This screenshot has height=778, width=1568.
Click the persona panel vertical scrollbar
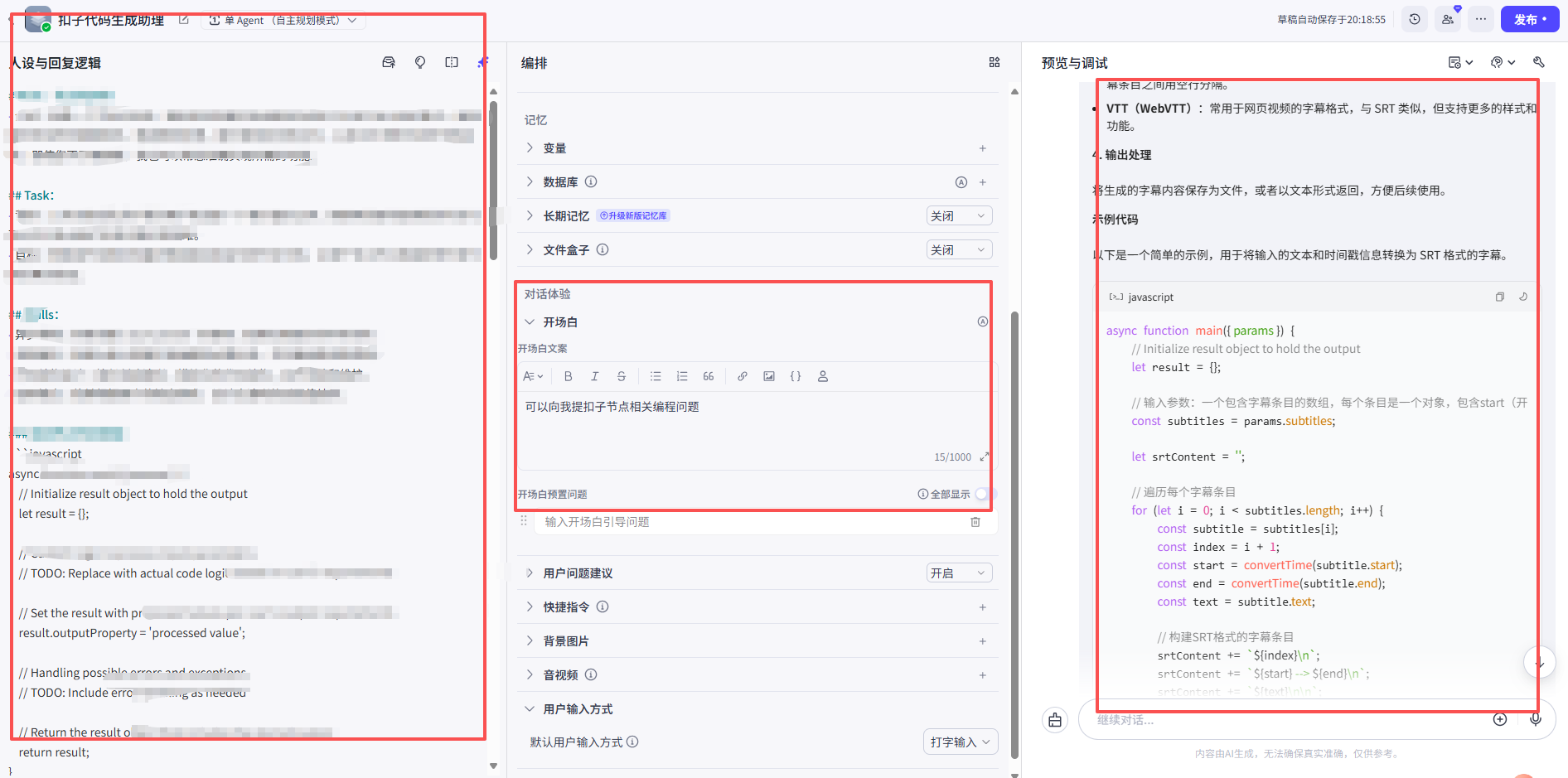494,181
